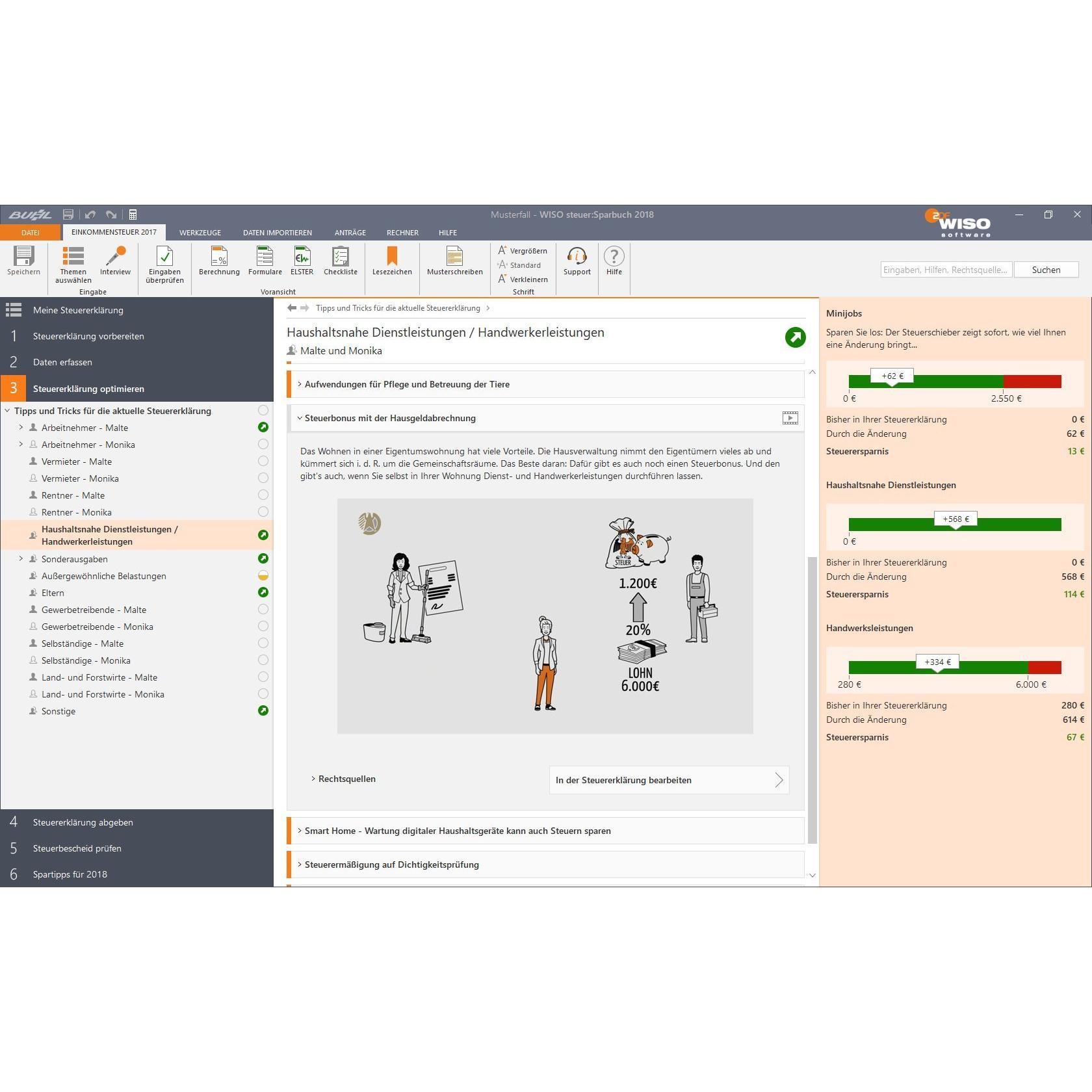Open the Checkliste icon in ribbon

pos(341,256)
